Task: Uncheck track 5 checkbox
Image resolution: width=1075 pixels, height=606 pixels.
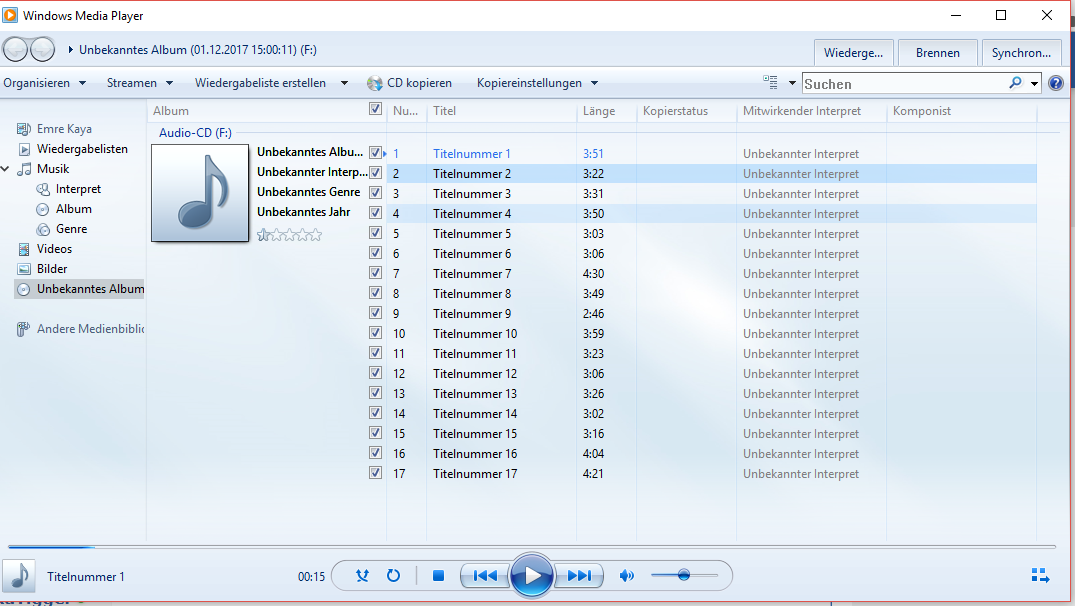Action: (375, 232)
